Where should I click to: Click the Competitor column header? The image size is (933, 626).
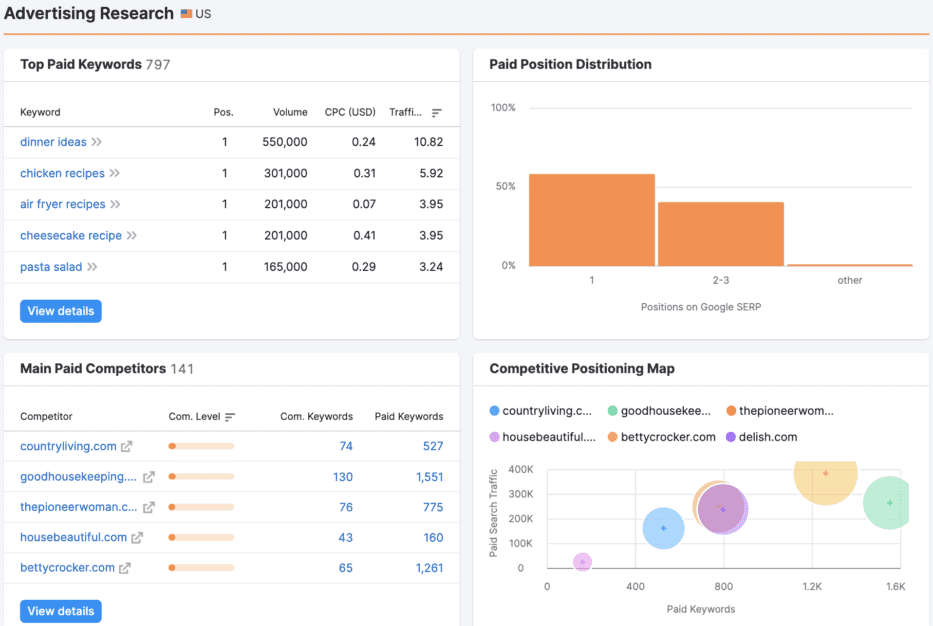point(46,417)
